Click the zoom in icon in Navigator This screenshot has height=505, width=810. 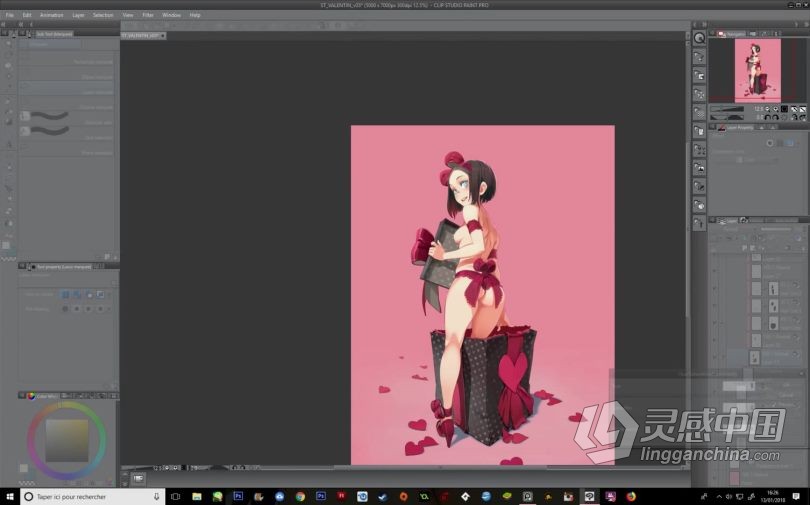[775, 109]
